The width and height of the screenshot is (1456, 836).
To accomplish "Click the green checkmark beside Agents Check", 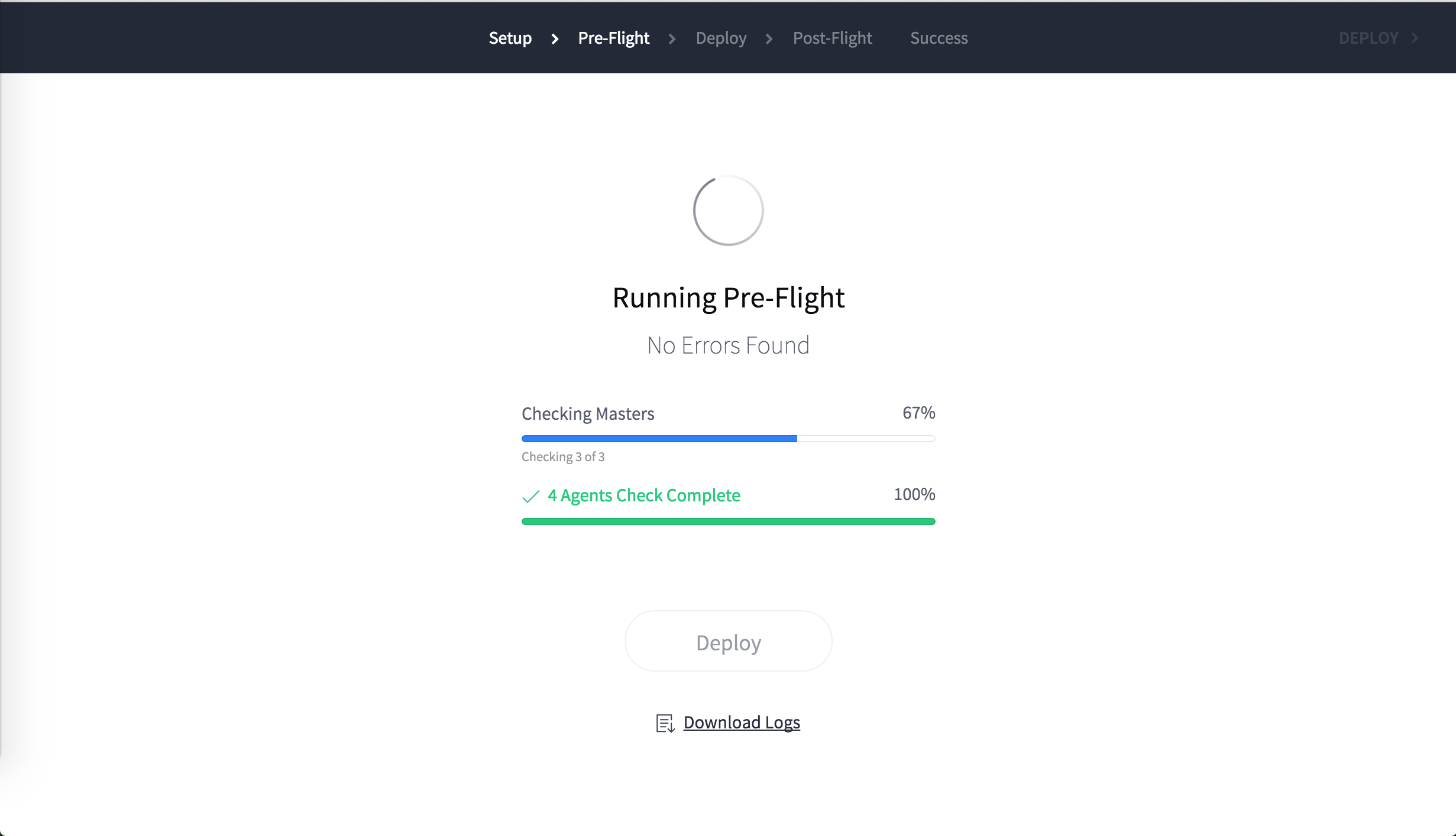I will (530, 496).
